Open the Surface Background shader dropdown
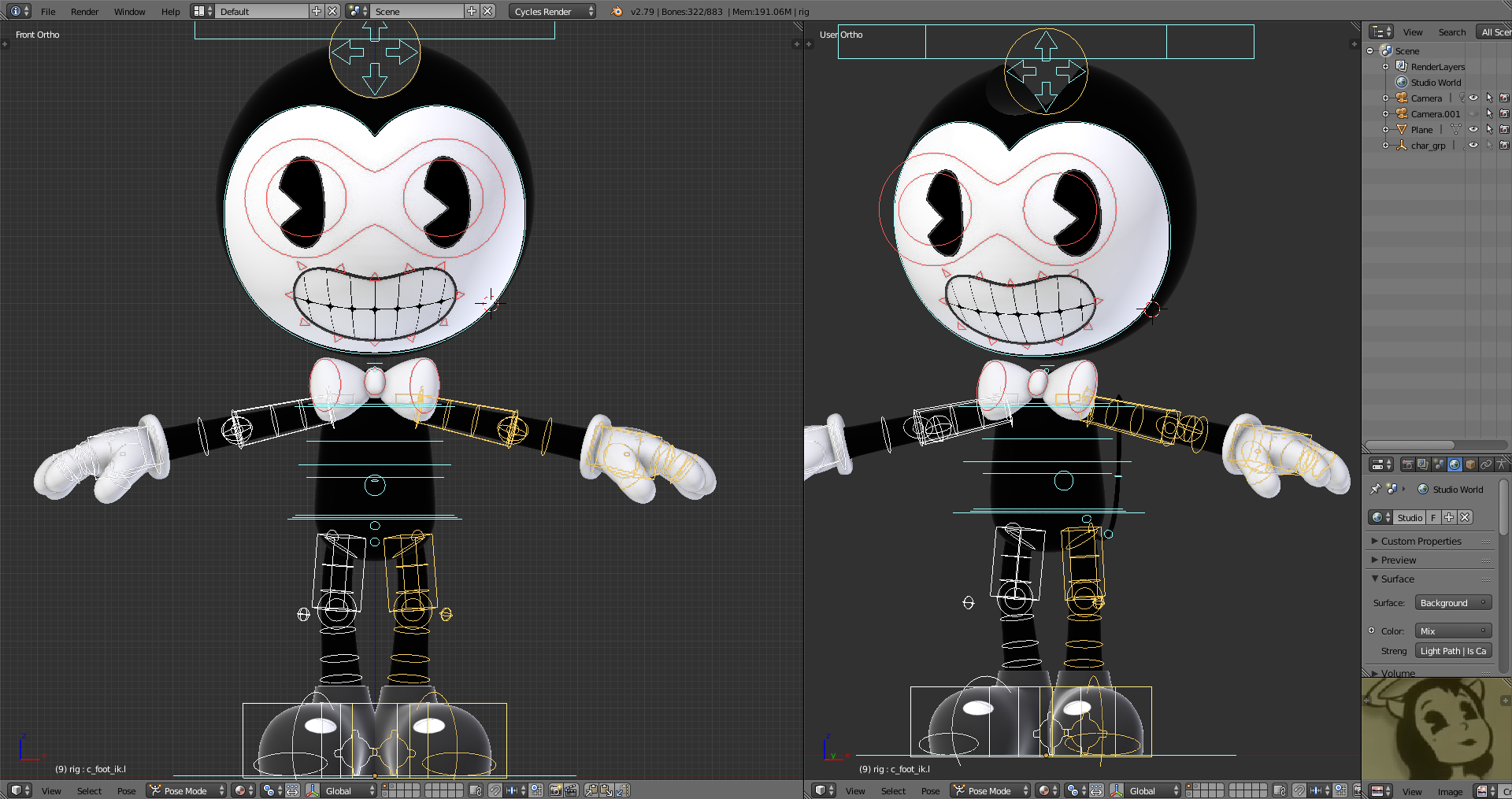This screenshot has width=1512, height=799. (x=1453, y=603)
